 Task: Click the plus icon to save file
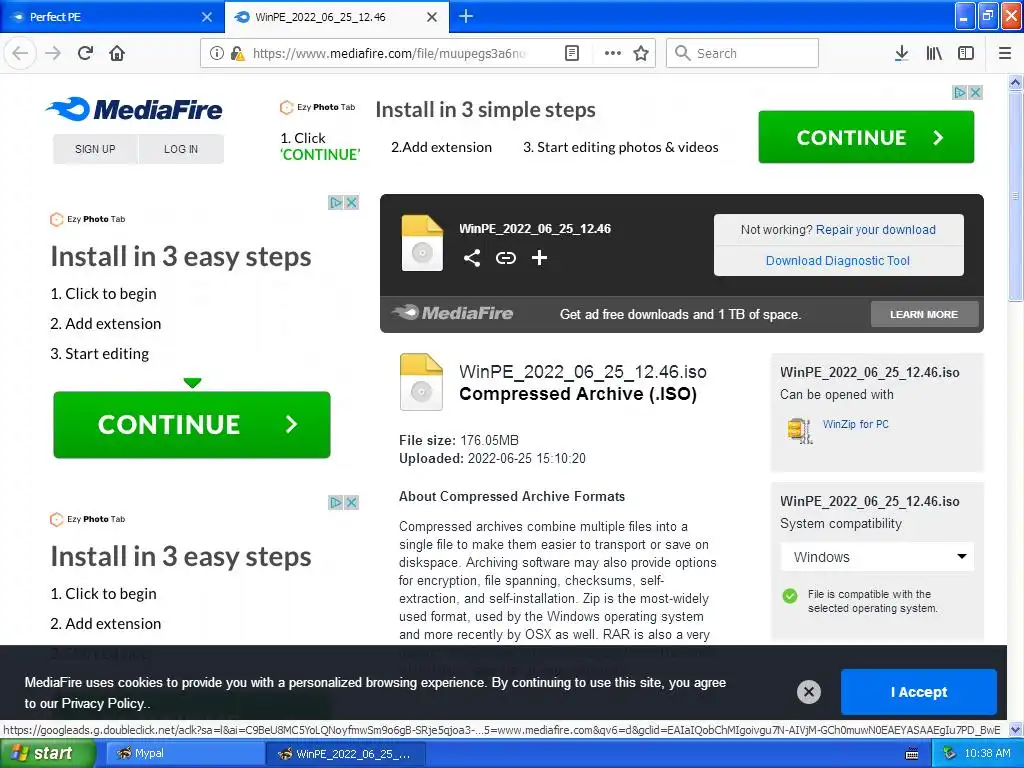[539, 258]
